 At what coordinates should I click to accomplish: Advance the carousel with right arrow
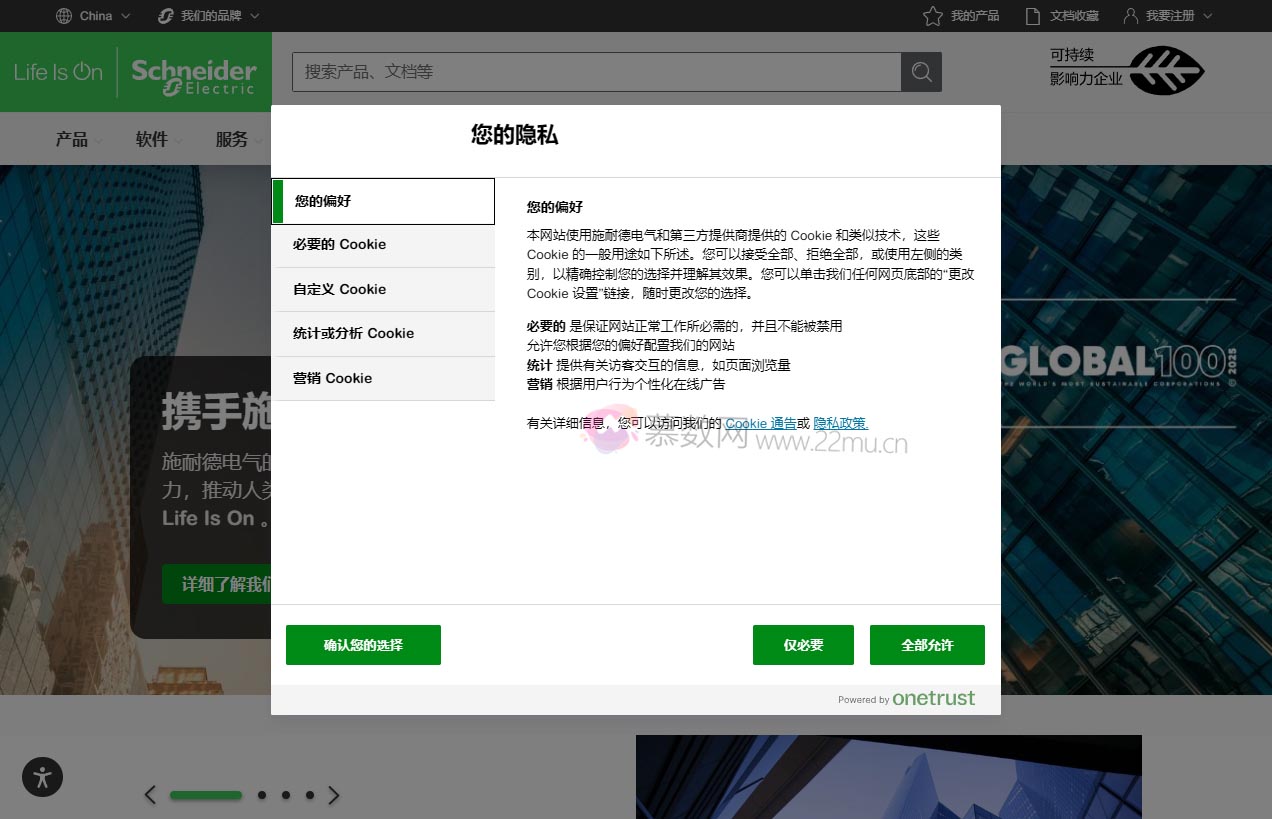coord(333,795)
